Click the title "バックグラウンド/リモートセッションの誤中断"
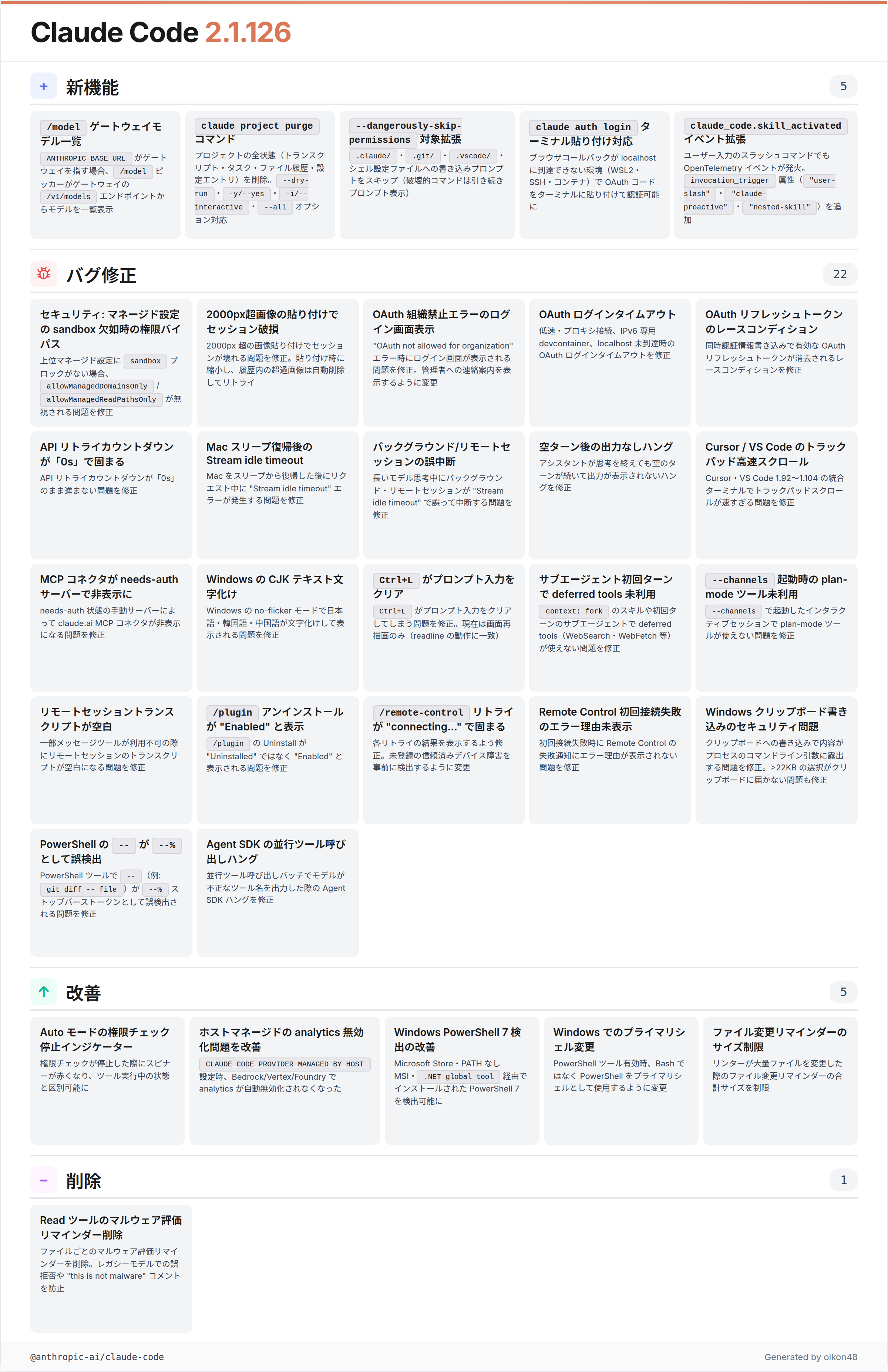Image resolution: width=888 pixels, height=1372 pixels. click(x=441, y=454)
